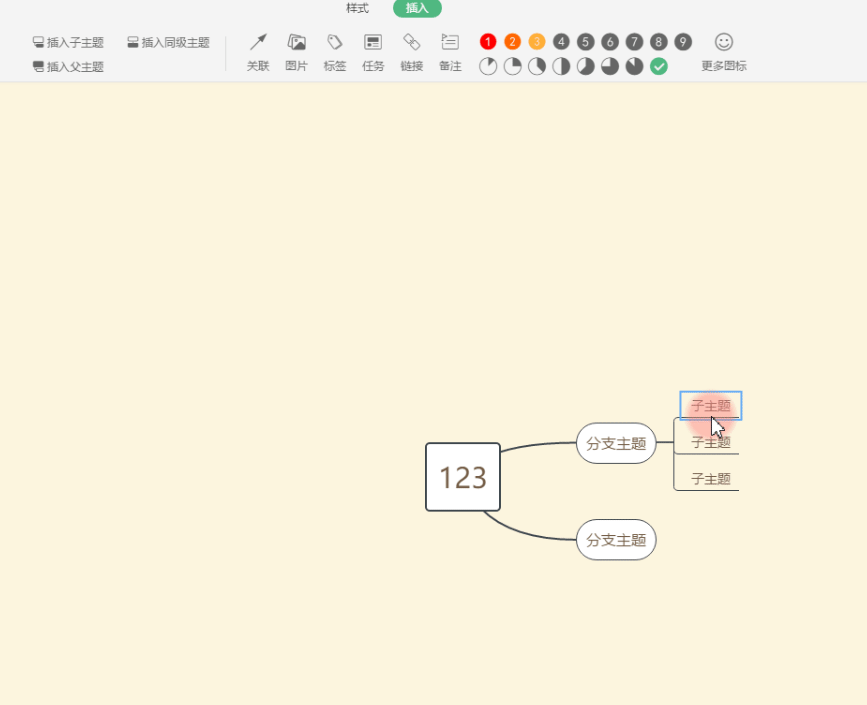Click the 插入同级主题 button
The width and height of the screenshot is (867, 705).
click(x=170, y=42)
